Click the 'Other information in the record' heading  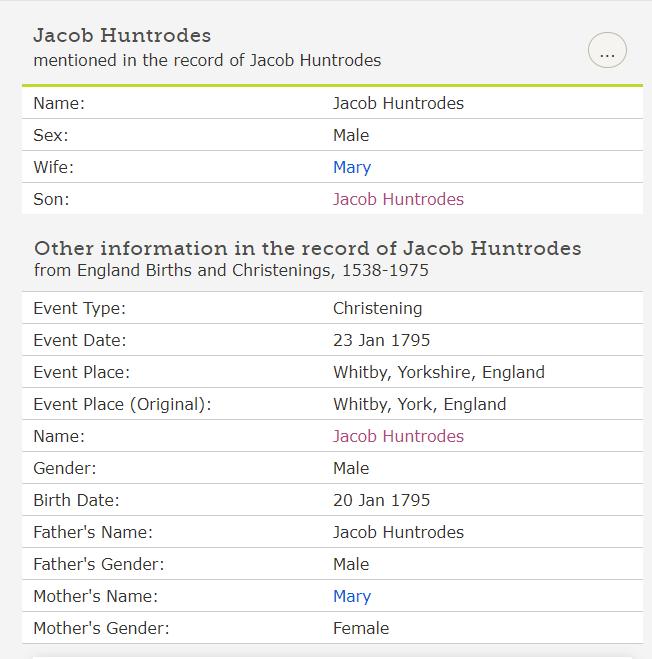coord(307,248)
